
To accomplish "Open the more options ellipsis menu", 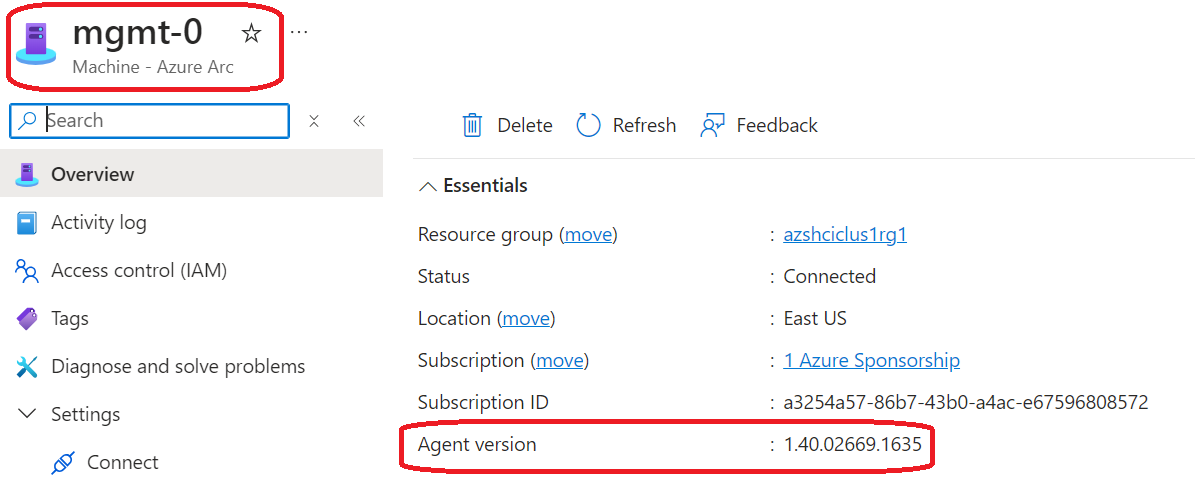I will [299, 32].
